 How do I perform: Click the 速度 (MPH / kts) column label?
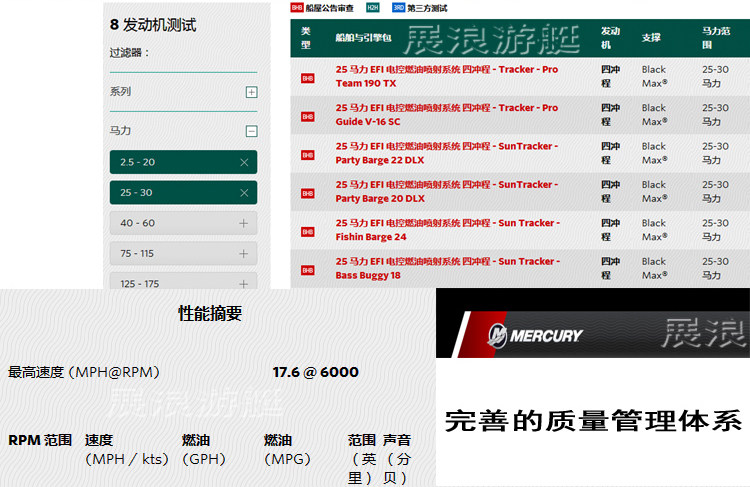[x=127, y=450]
